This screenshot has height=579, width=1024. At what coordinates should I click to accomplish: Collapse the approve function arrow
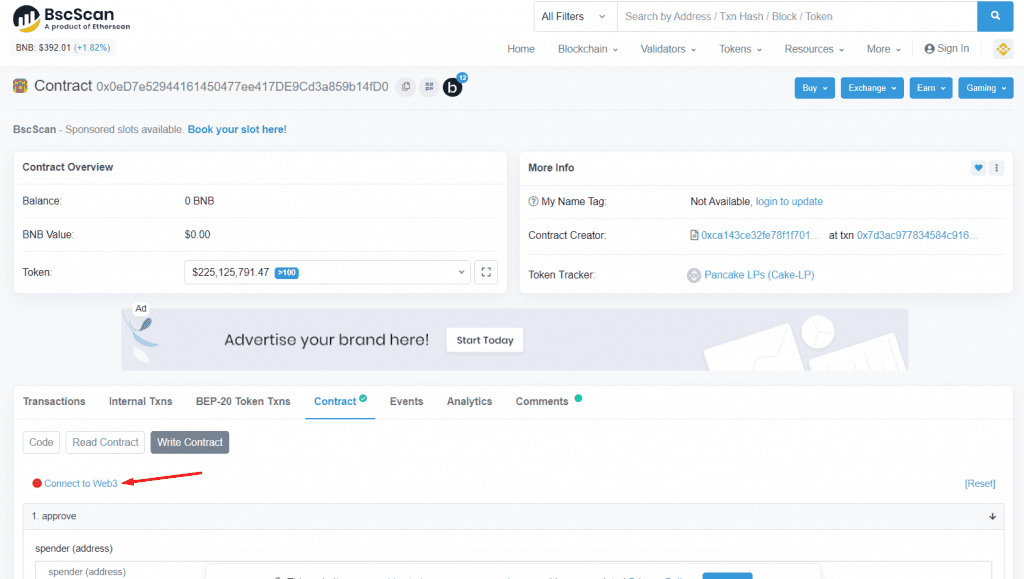point(992,516)
